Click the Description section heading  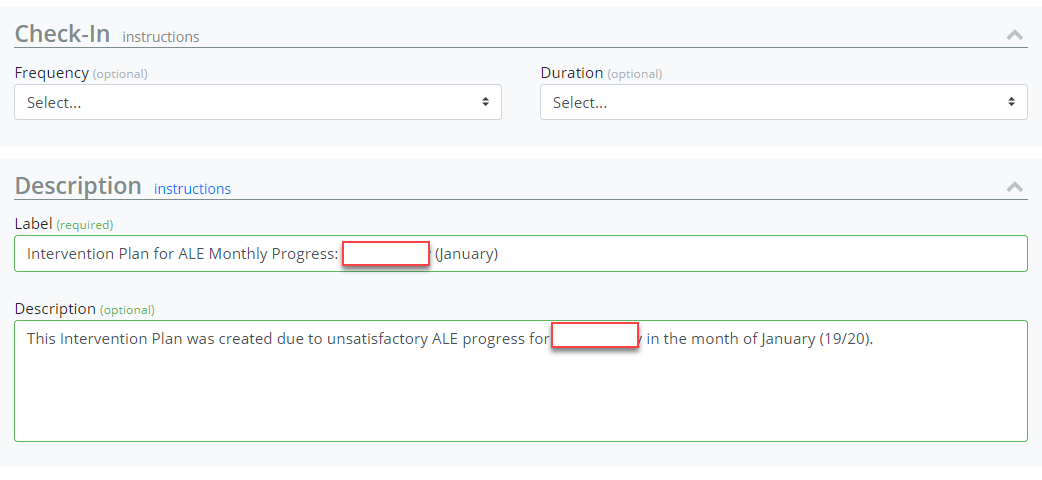pyautogui.click(x=78, y=186)
